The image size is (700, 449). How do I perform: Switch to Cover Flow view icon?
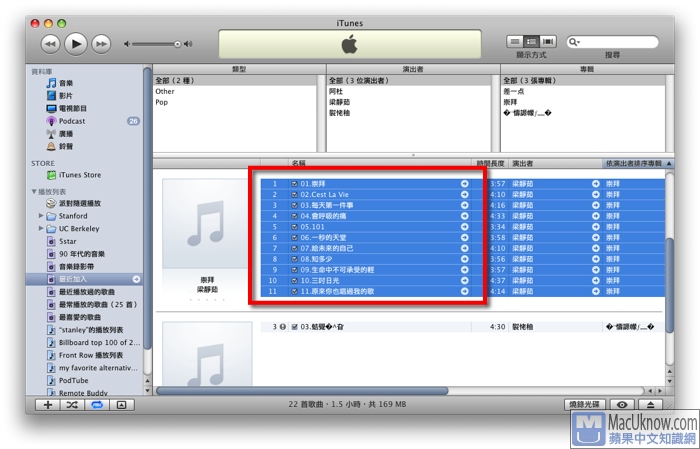pyautogui.click(x=548, y=42)
